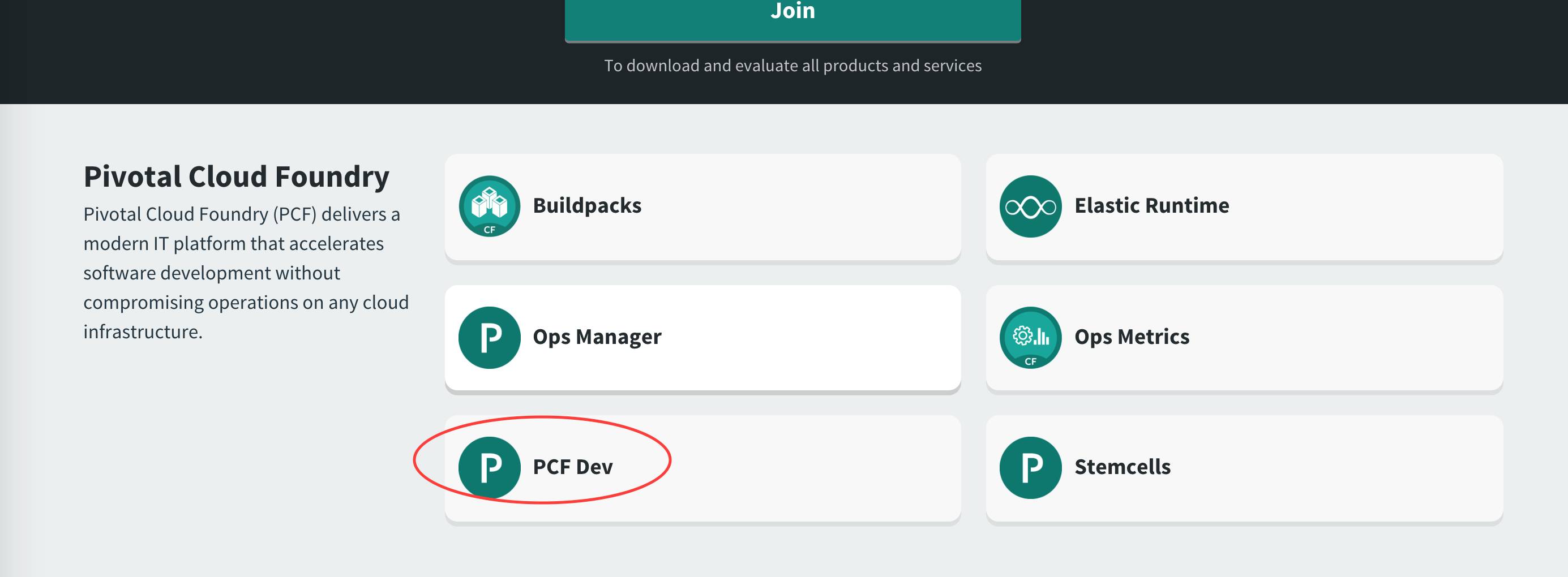This screenshot has height=577, width=1568.
Task: Open the Elastic Runtime product link text
Action: (x=1151, y=205)
